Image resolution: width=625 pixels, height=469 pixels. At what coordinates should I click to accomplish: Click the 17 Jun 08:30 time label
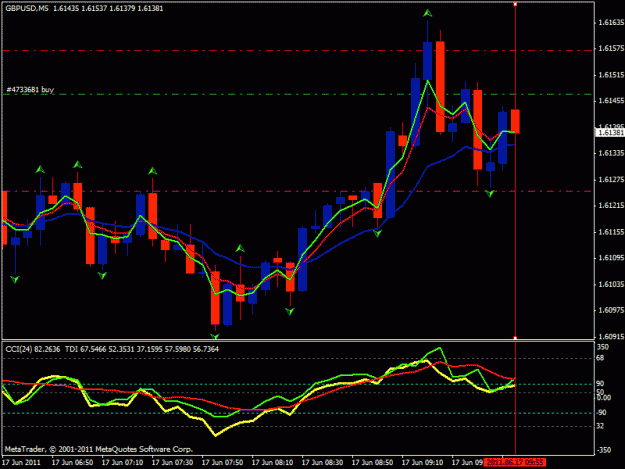coord(322,463)
